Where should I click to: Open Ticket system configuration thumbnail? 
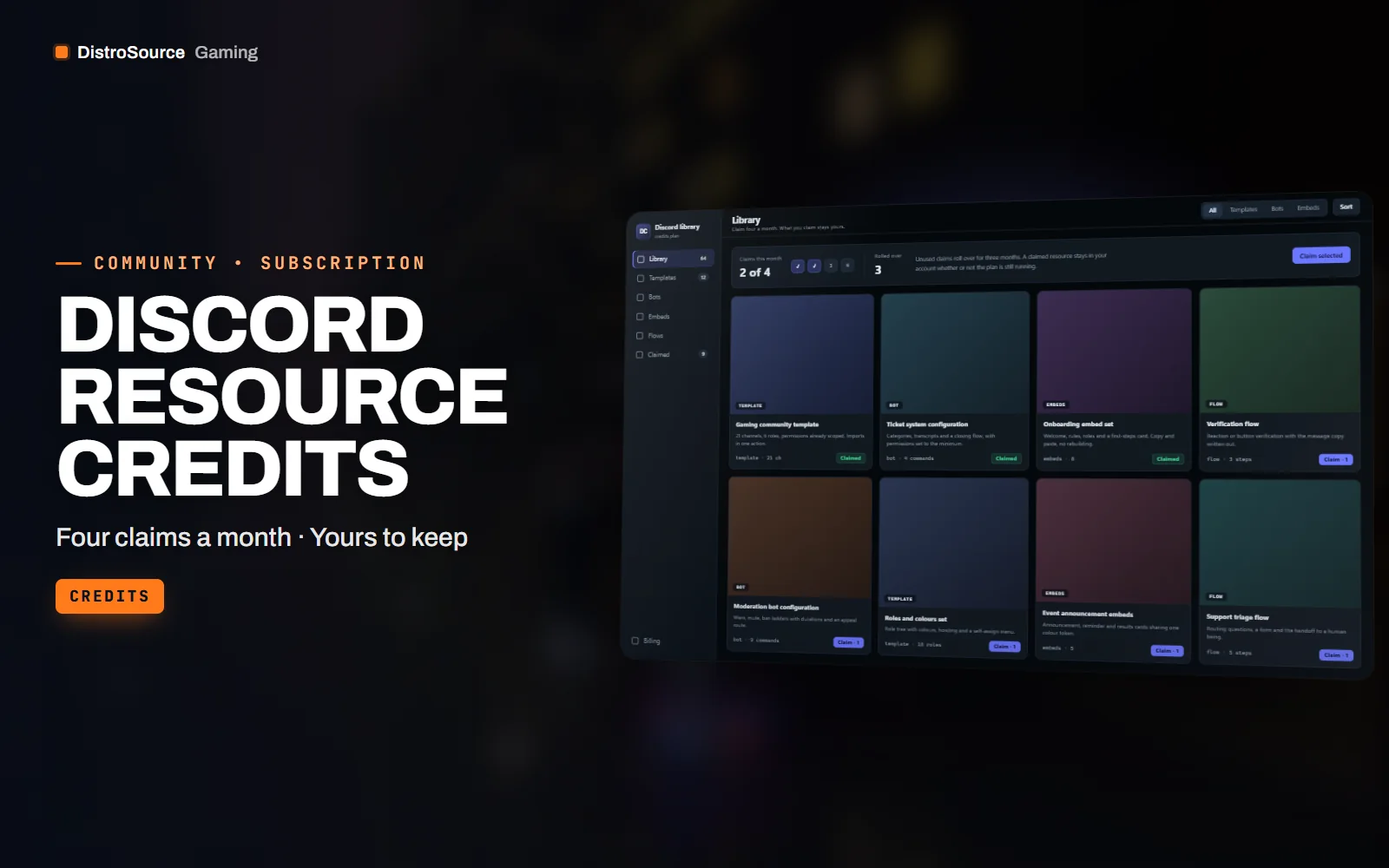tap(955, 352)
